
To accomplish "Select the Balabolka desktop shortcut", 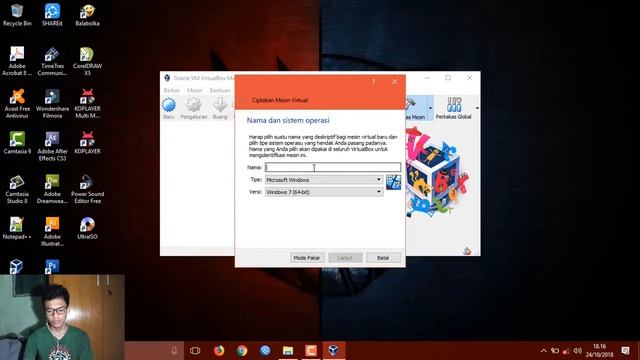I will pos(87,15).
